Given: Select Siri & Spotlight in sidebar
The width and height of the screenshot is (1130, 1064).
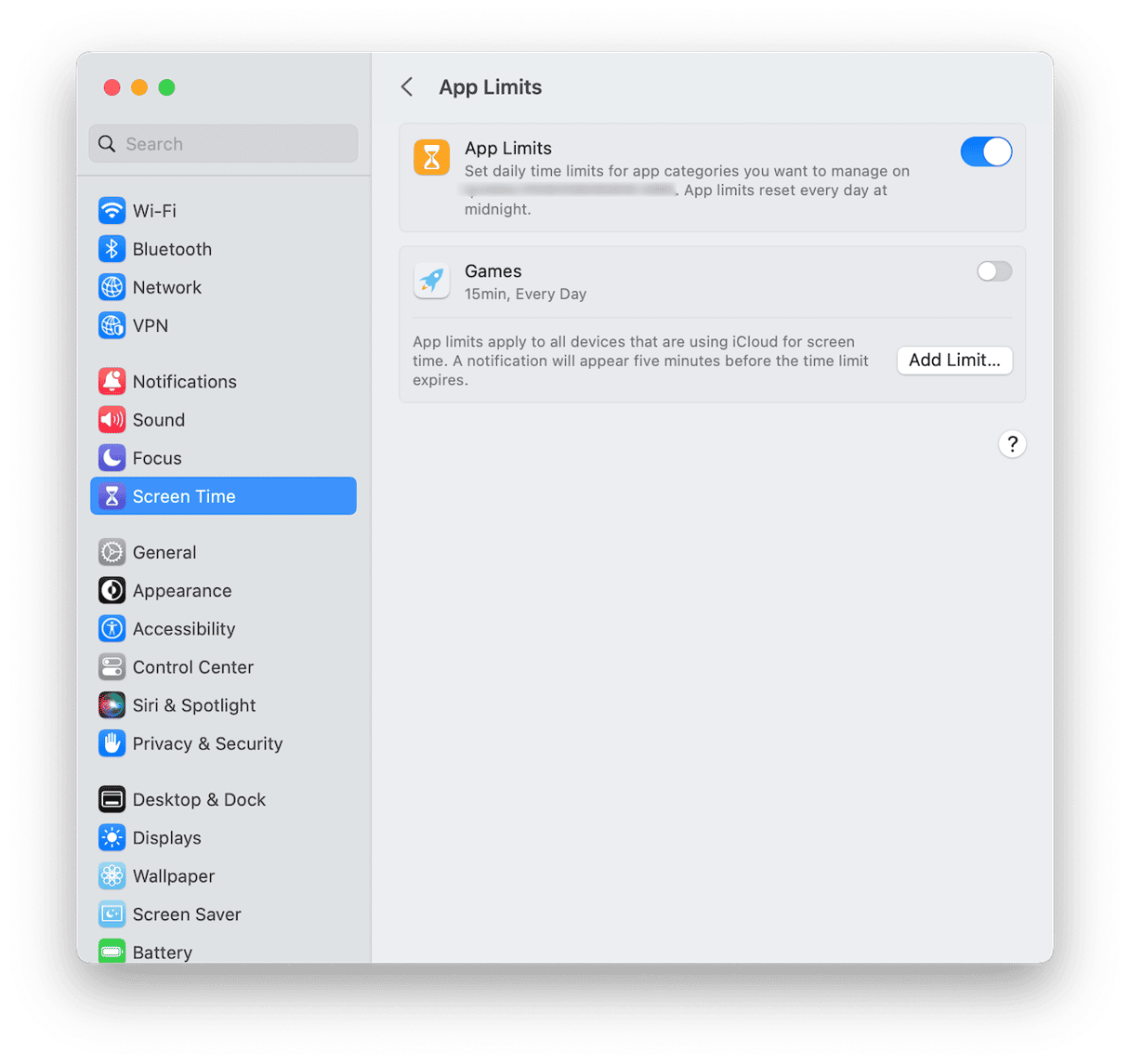Looking at the screenshot, I should [223, 705].
